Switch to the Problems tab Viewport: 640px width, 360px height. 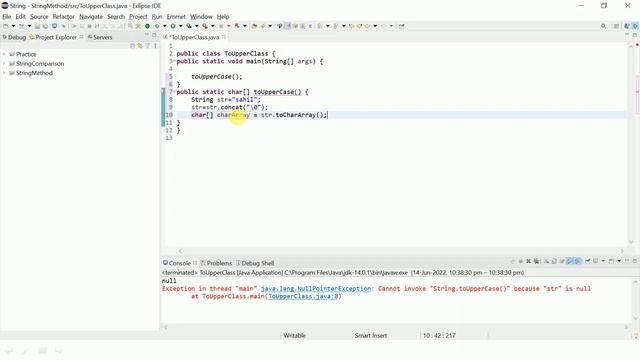pos(216,263)
